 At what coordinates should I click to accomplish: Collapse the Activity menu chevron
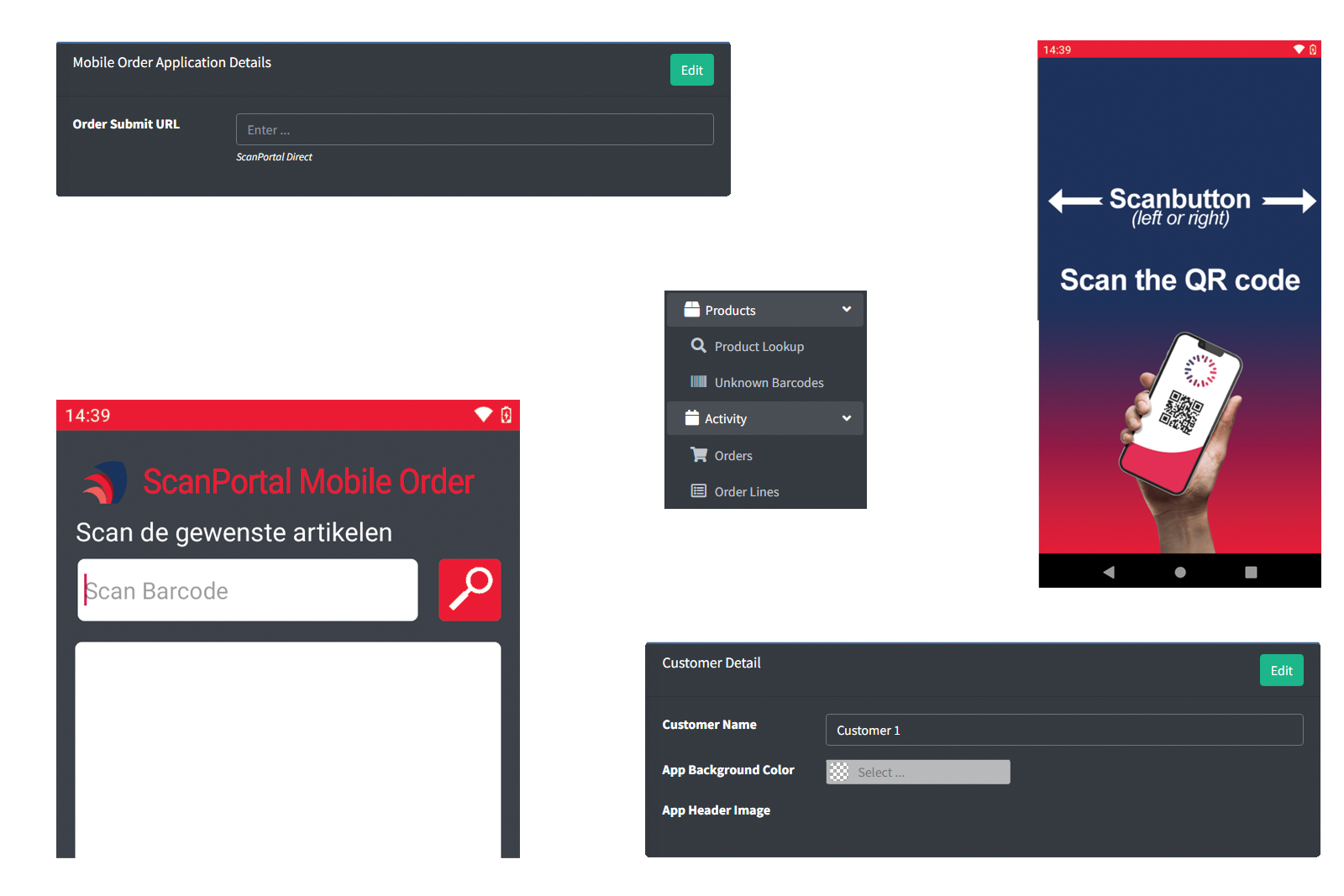point(847,418)
